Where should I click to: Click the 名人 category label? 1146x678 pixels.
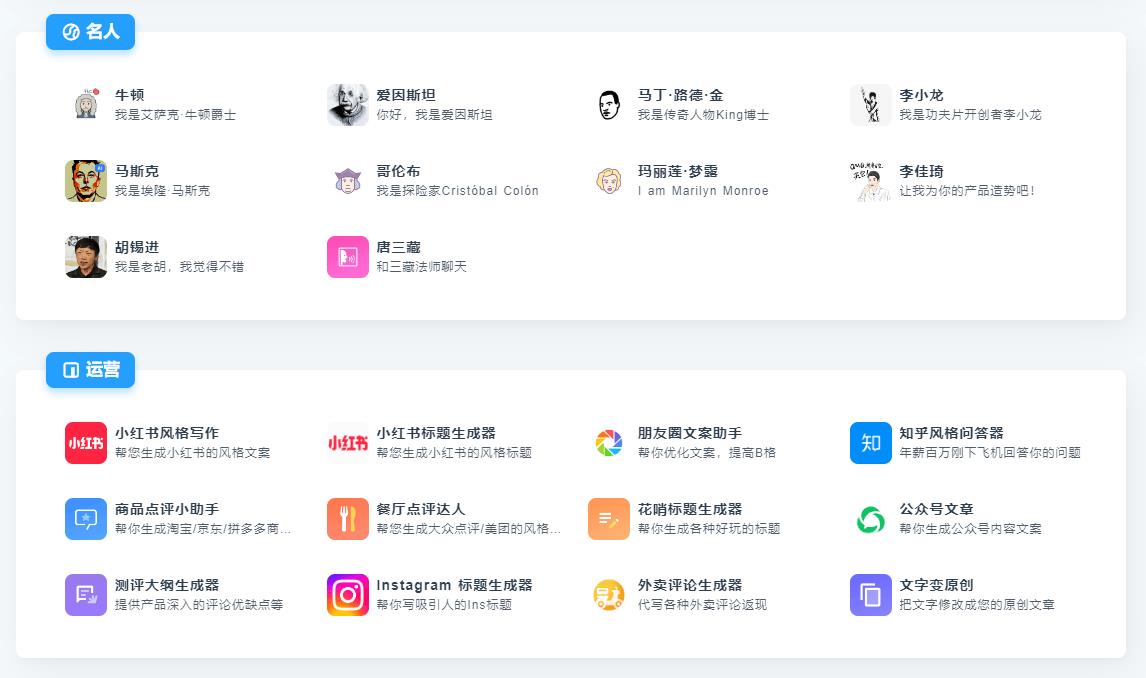click(x=91, y=31)
